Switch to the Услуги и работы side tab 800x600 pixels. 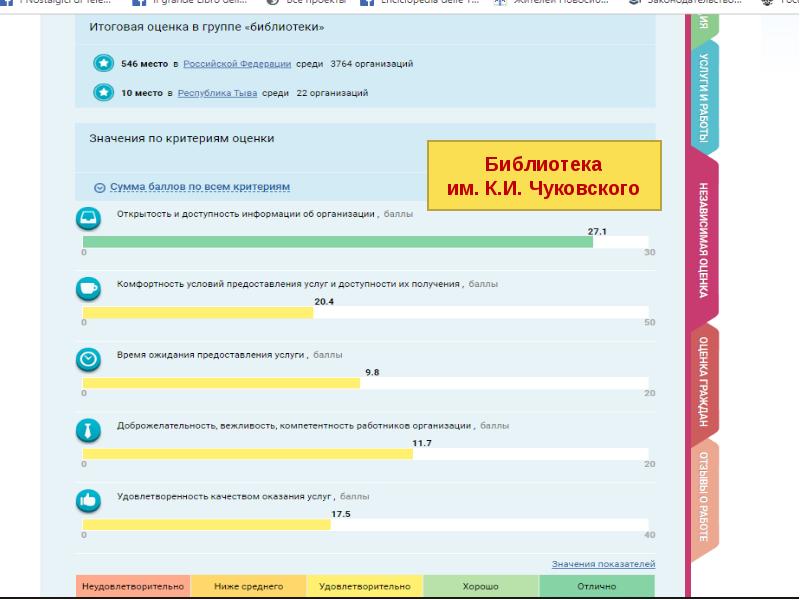(x=704, y=95)
